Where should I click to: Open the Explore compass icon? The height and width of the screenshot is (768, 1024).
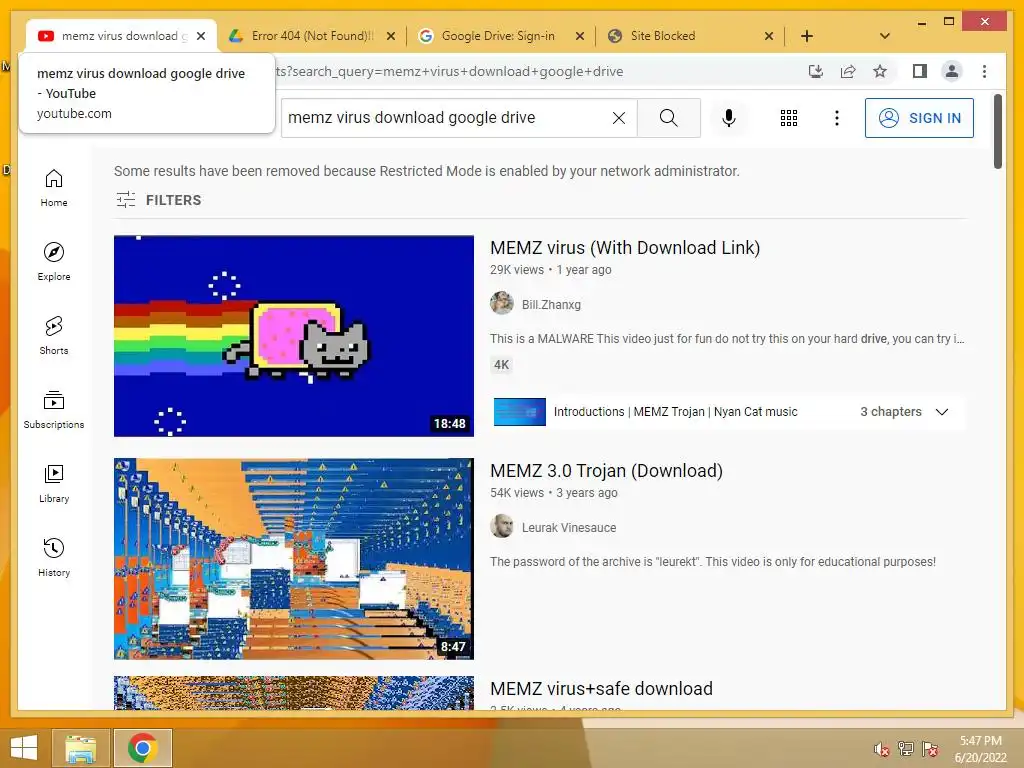(54, 253)
